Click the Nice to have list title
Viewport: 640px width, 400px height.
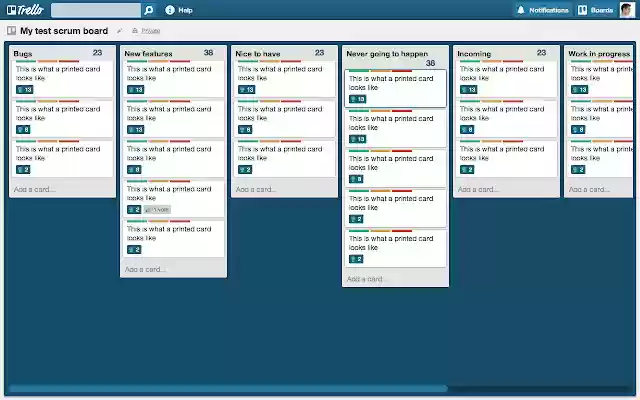[258, 53]
